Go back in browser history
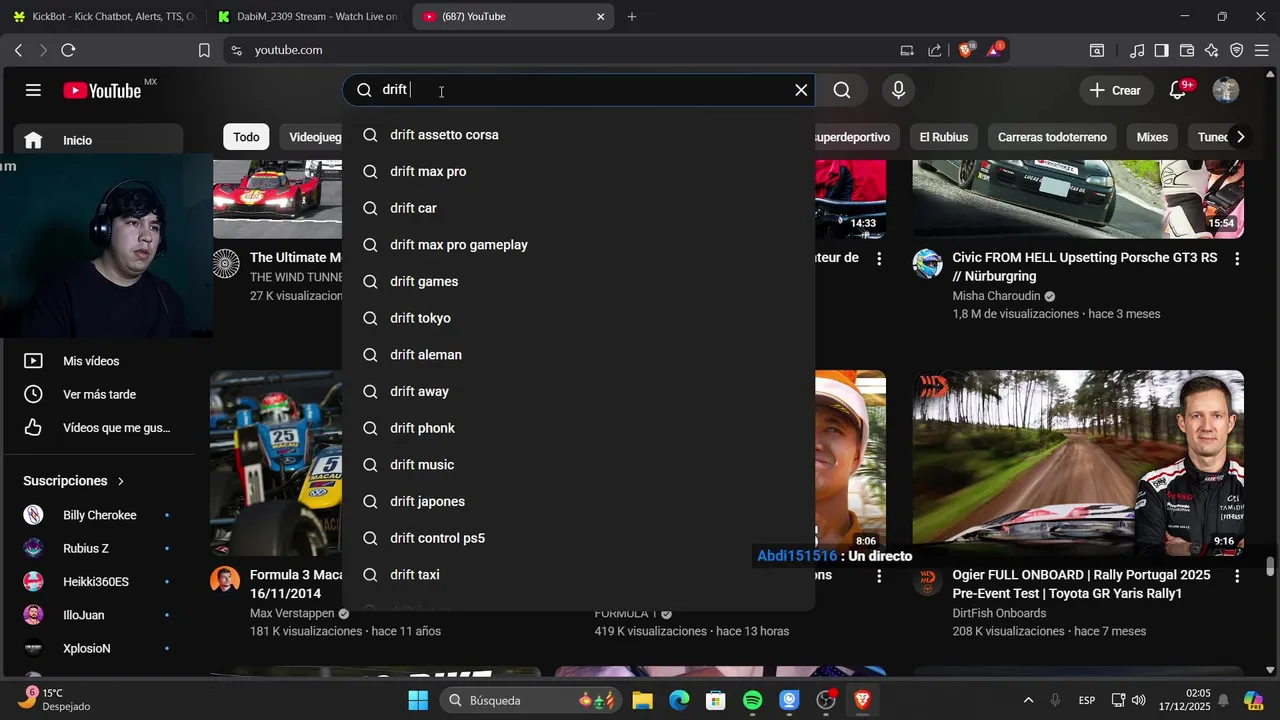This screenshot has height=720, width=1280. click(x=18, y=50)
